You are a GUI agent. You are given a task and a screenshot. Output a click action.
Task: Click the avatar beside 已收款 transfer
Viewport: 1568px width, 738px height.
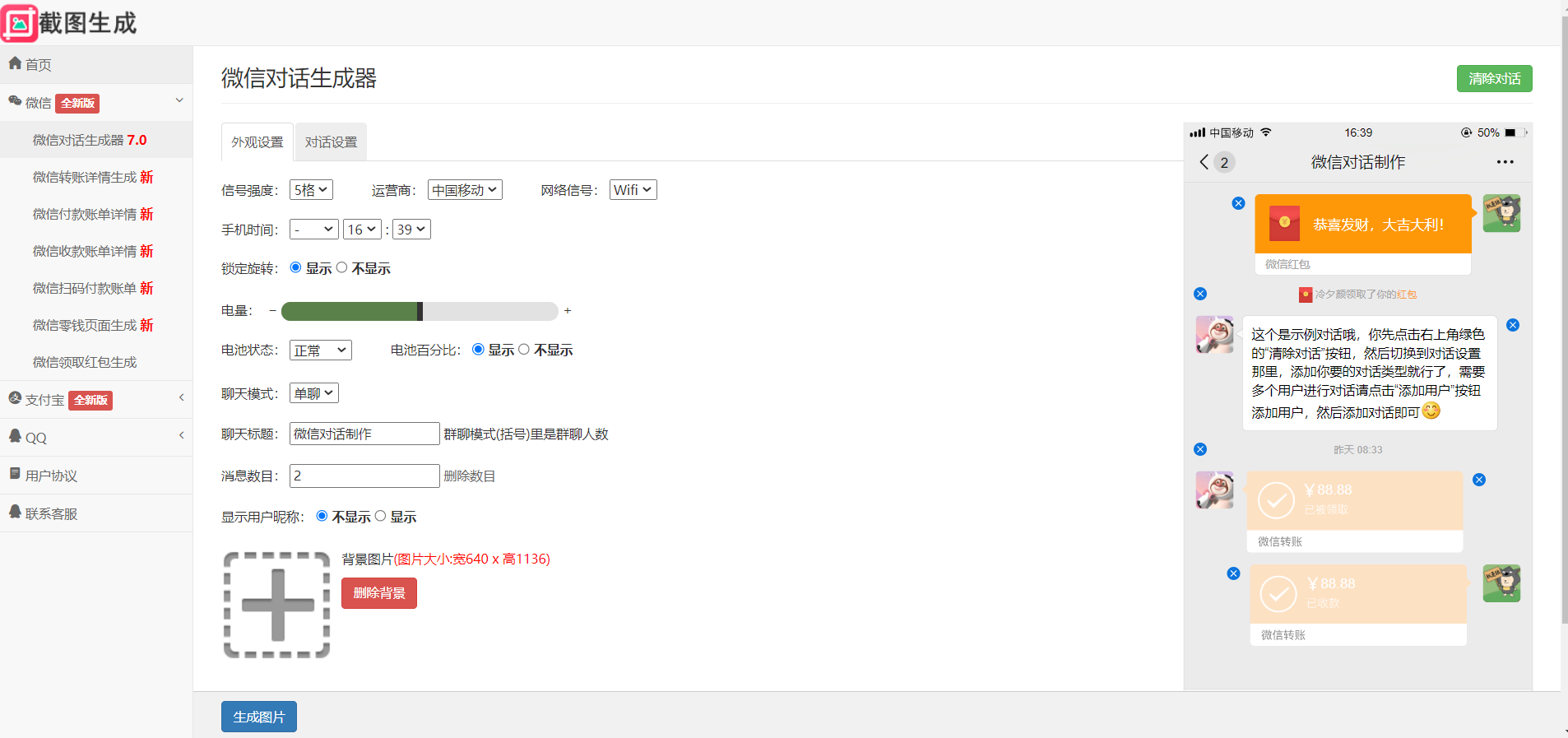1501,583
